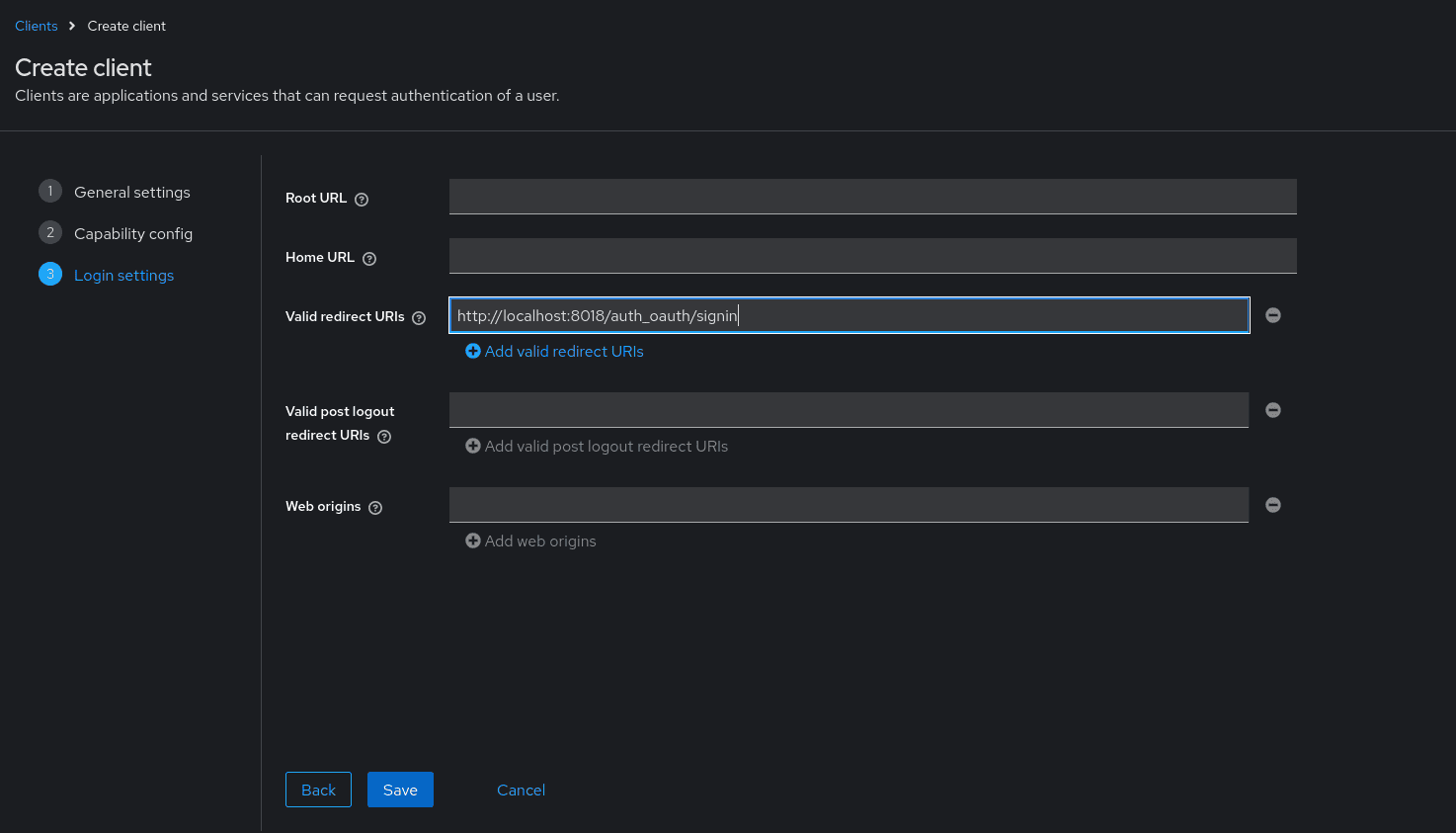The width and height of the screenshot is (1456, 833).
Task: Select the Login settings step
Action: pos(123,275)
